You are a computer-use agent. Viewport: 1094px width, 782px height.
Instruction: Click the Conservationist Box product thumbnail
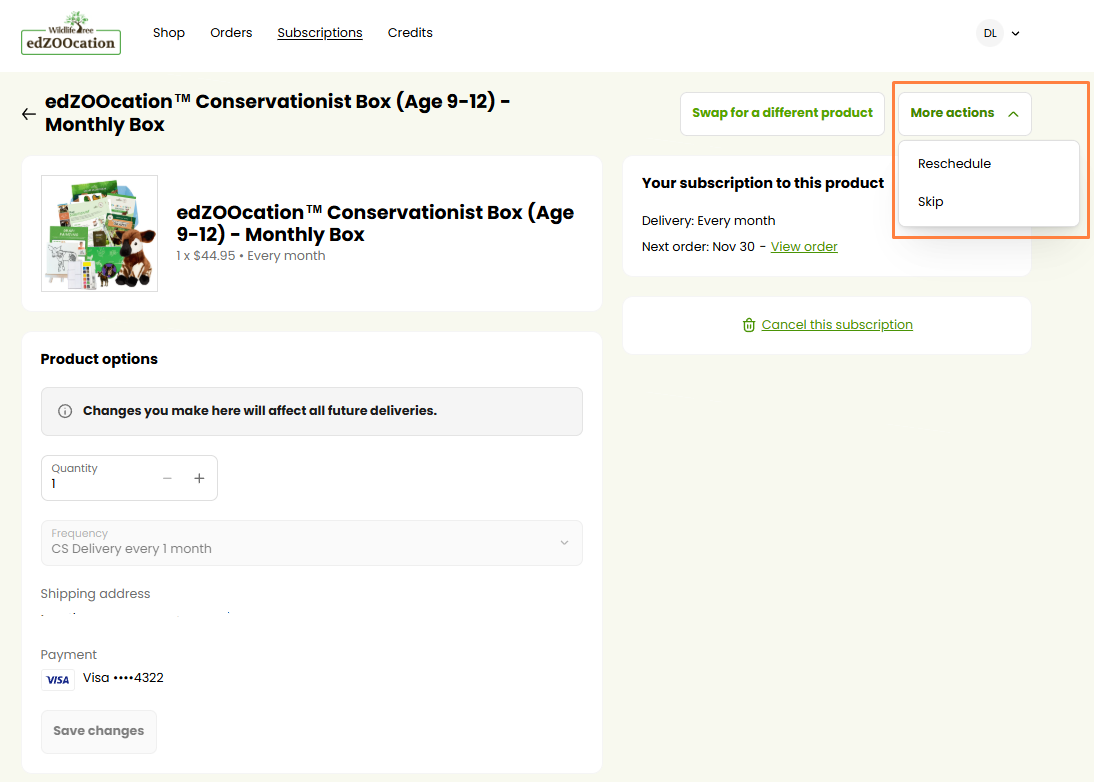(x=99, y=234)
